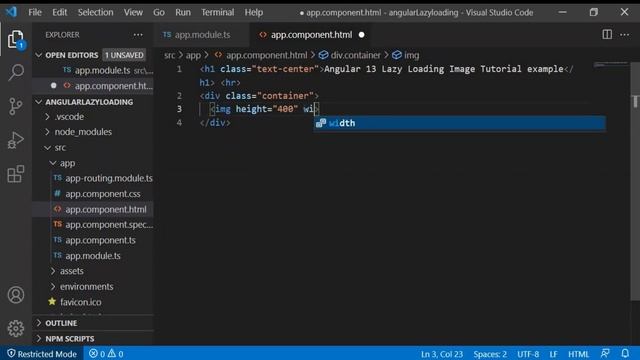The height and width of the screenshot is (360, 640).
Task: Click the src breadcrumb
Action: (x=170, y=55)
